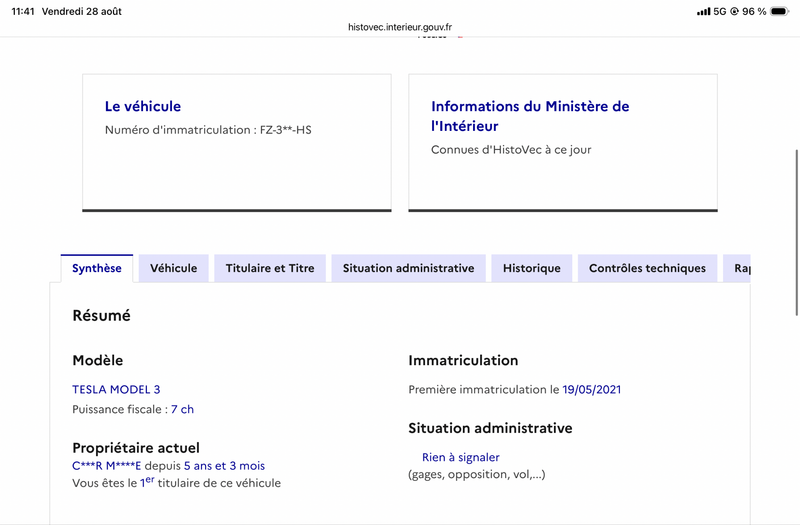The height and width of the screenshot is (525, 800).
Task: Click owner name C***R M****E
Action: 107,465
